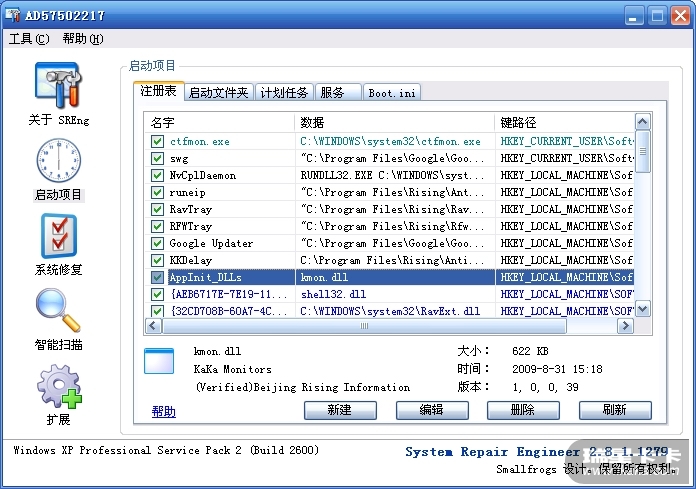Switch to the Boot.ini tab
Image resolution: width=696 pixels, height=489 pixels.
point(392,93)
